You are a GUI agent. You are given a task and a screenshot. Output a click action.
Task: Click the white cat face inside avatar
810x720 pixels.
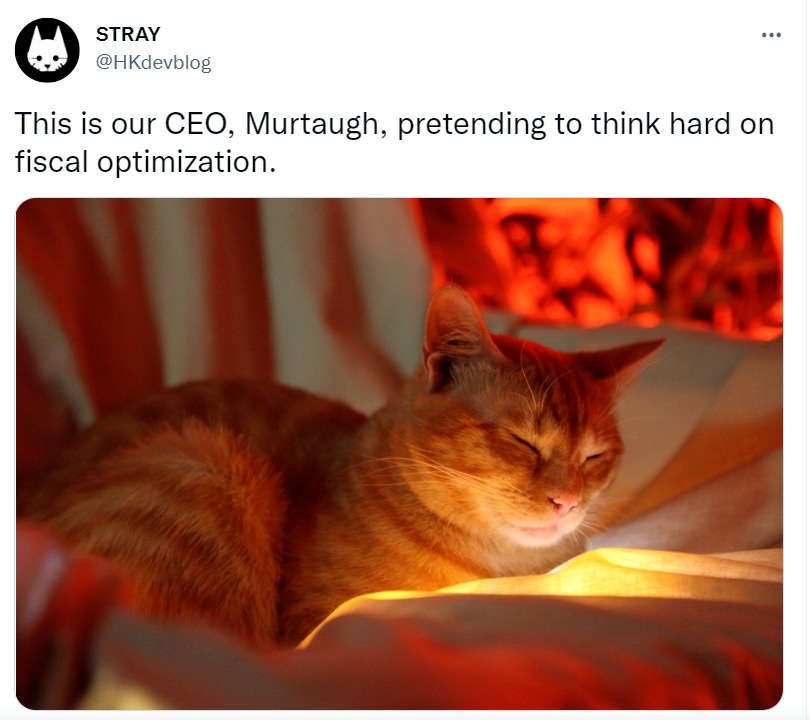(47, 52)
